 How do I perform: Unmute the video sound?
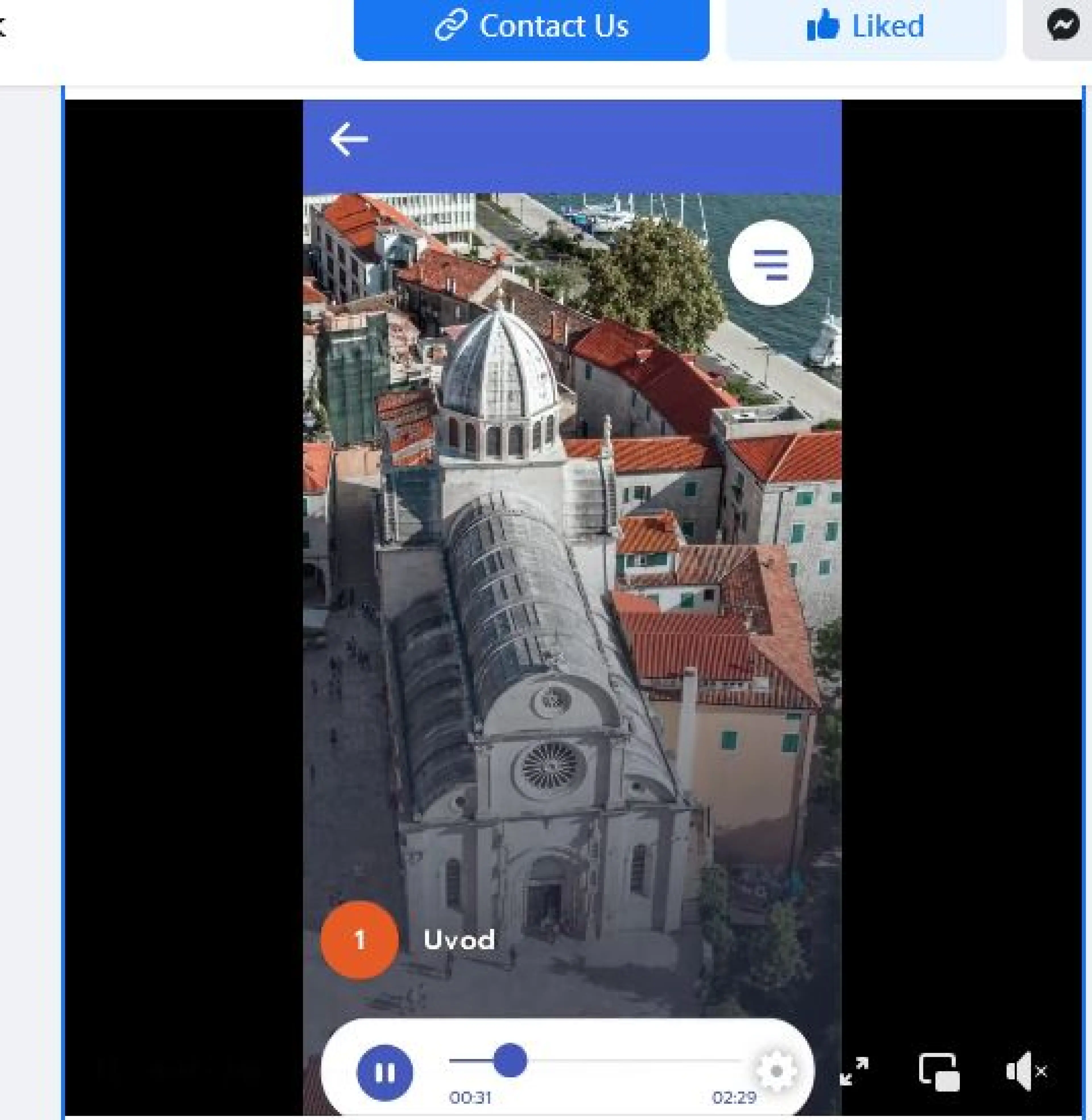tap(1026, 1071)
